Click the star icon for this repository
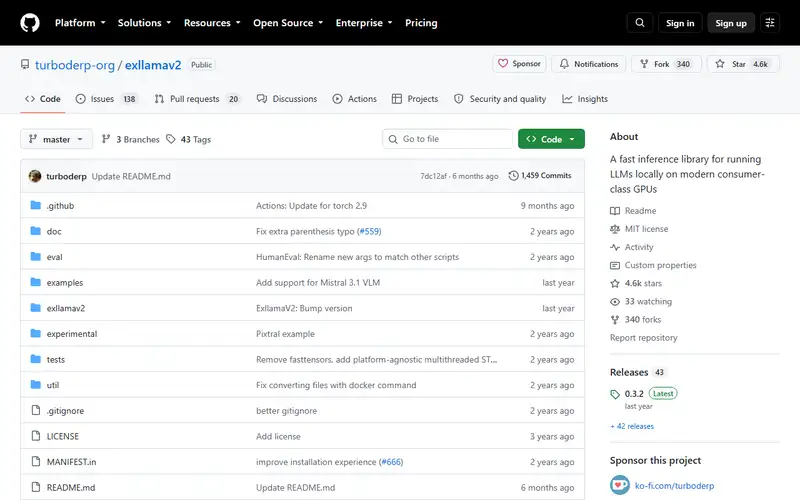Screen dimensions: 800x500 (719, 64)
